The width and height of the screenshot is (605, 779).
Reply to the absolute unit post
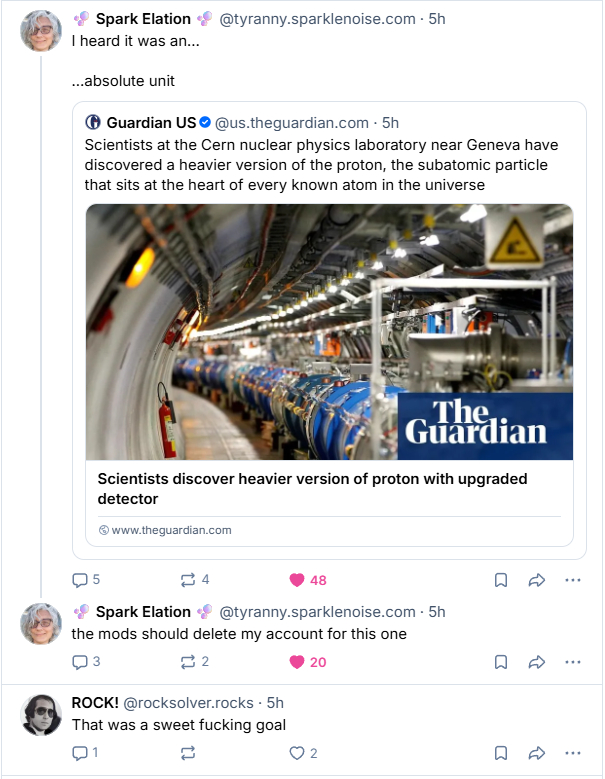[x=81, y=580]
